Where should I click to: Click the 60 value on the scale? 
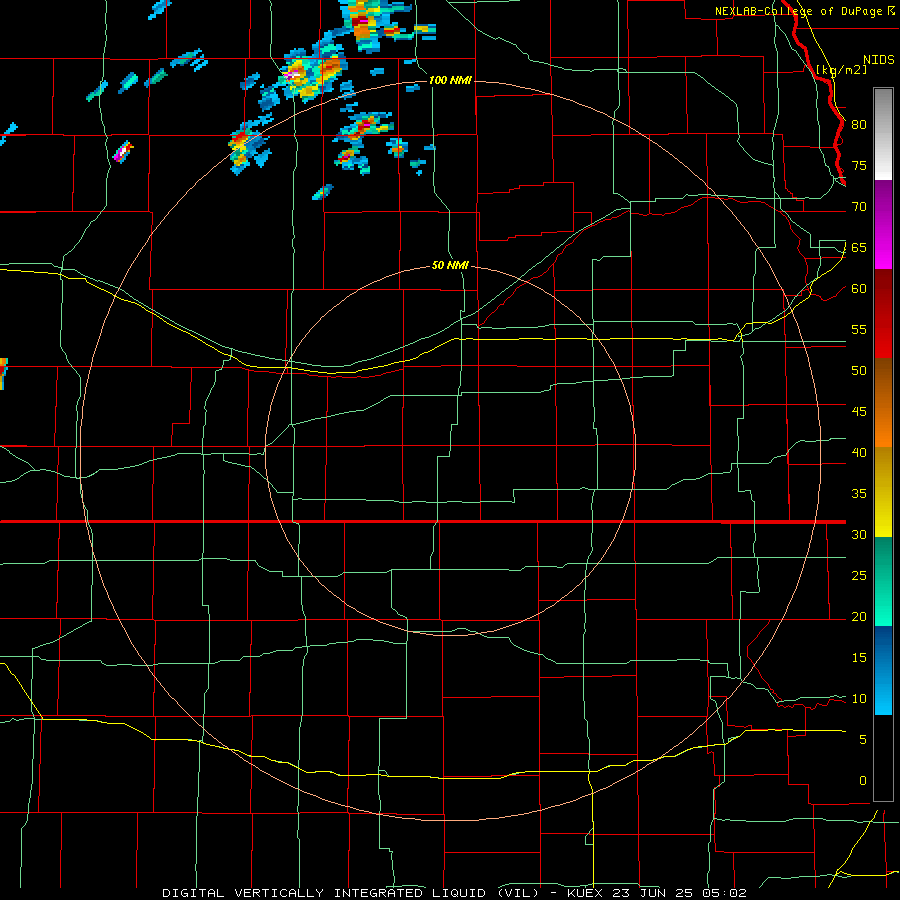pos(859,289)
